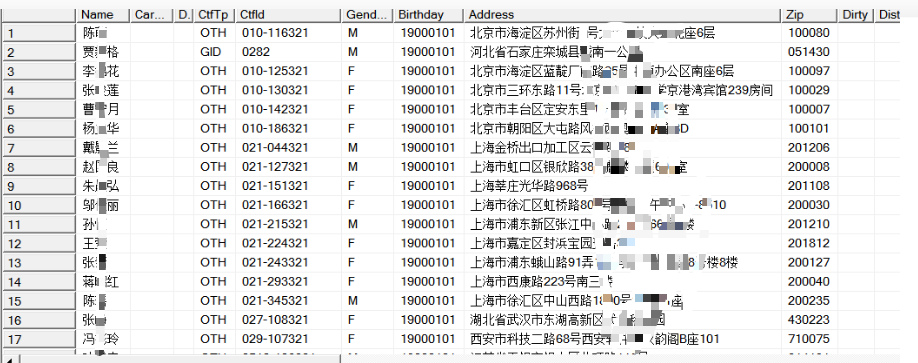Click the zip code 201206 cell
The image size is (918, 363).
(x=810, y=148)
